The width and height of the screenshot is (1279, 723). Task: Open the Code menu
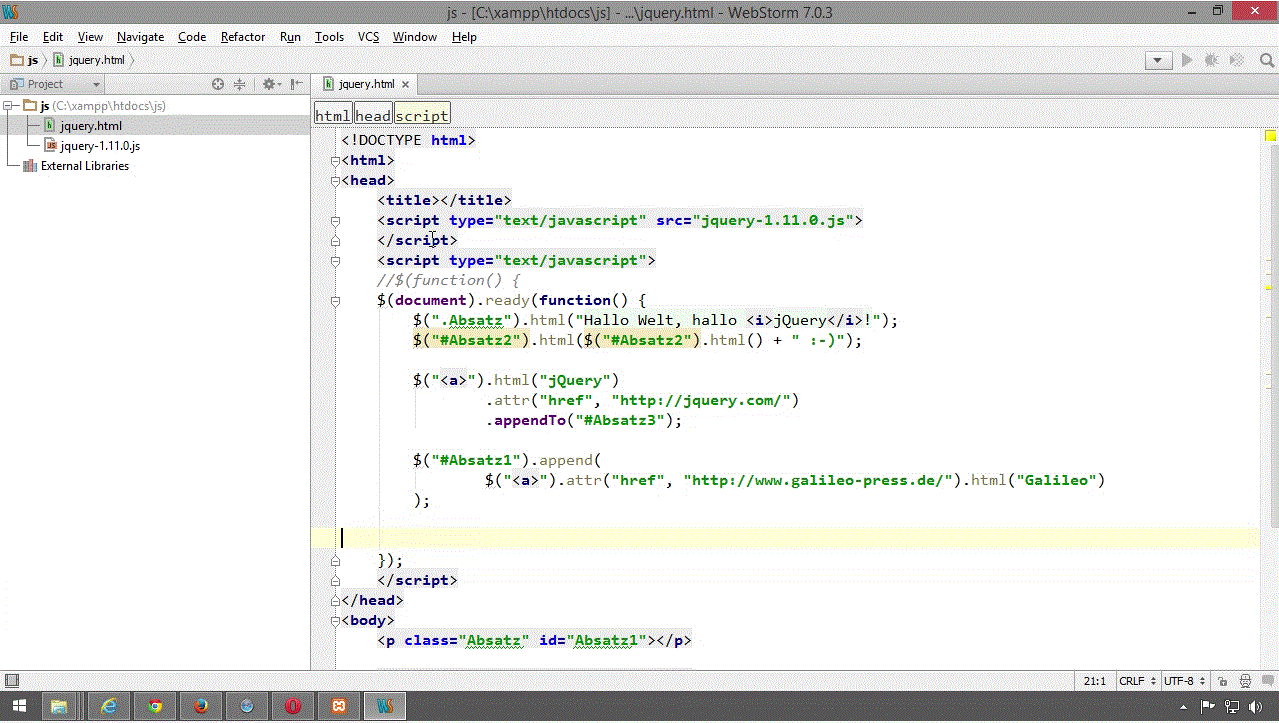pos(192,37)
